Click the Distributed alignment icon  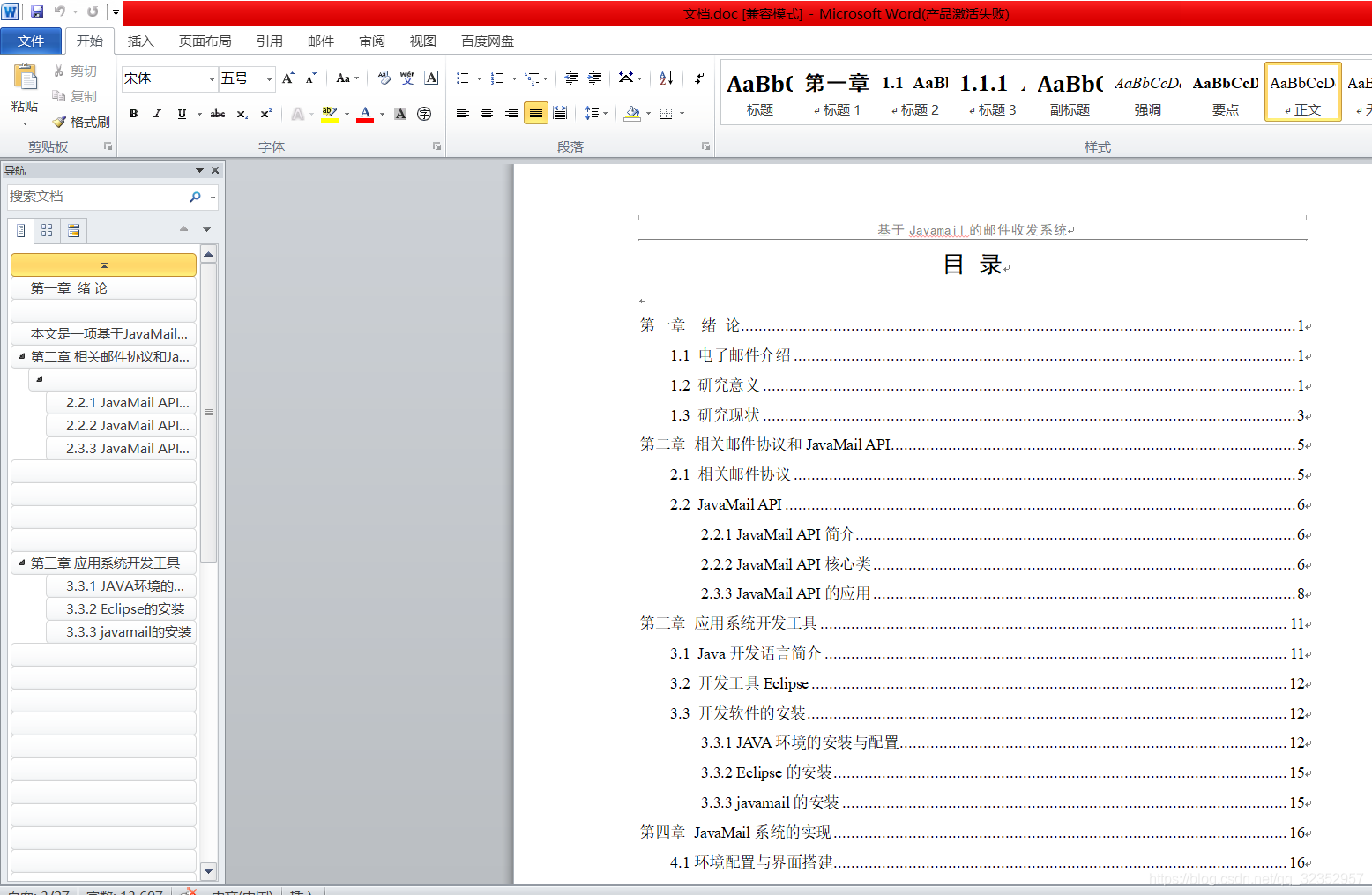(560, 113)
